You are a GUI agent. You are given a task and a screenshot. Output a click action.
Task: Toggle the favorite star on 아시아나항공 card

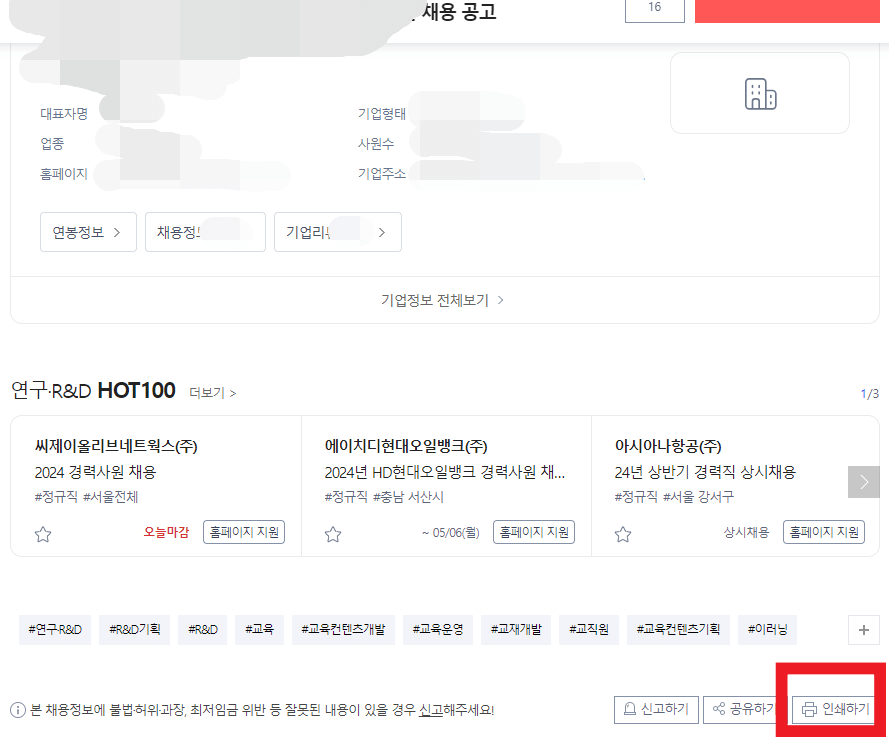(622, 534)
